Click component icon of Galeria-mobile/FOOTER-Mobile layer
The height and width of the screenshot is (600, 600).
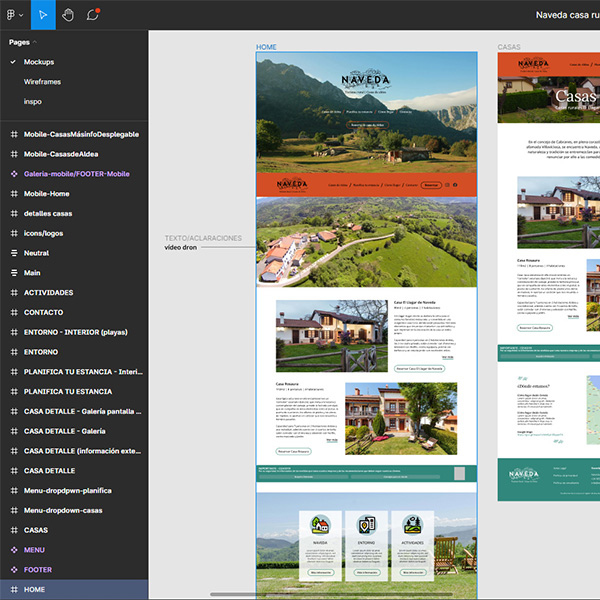coord(14,174)
